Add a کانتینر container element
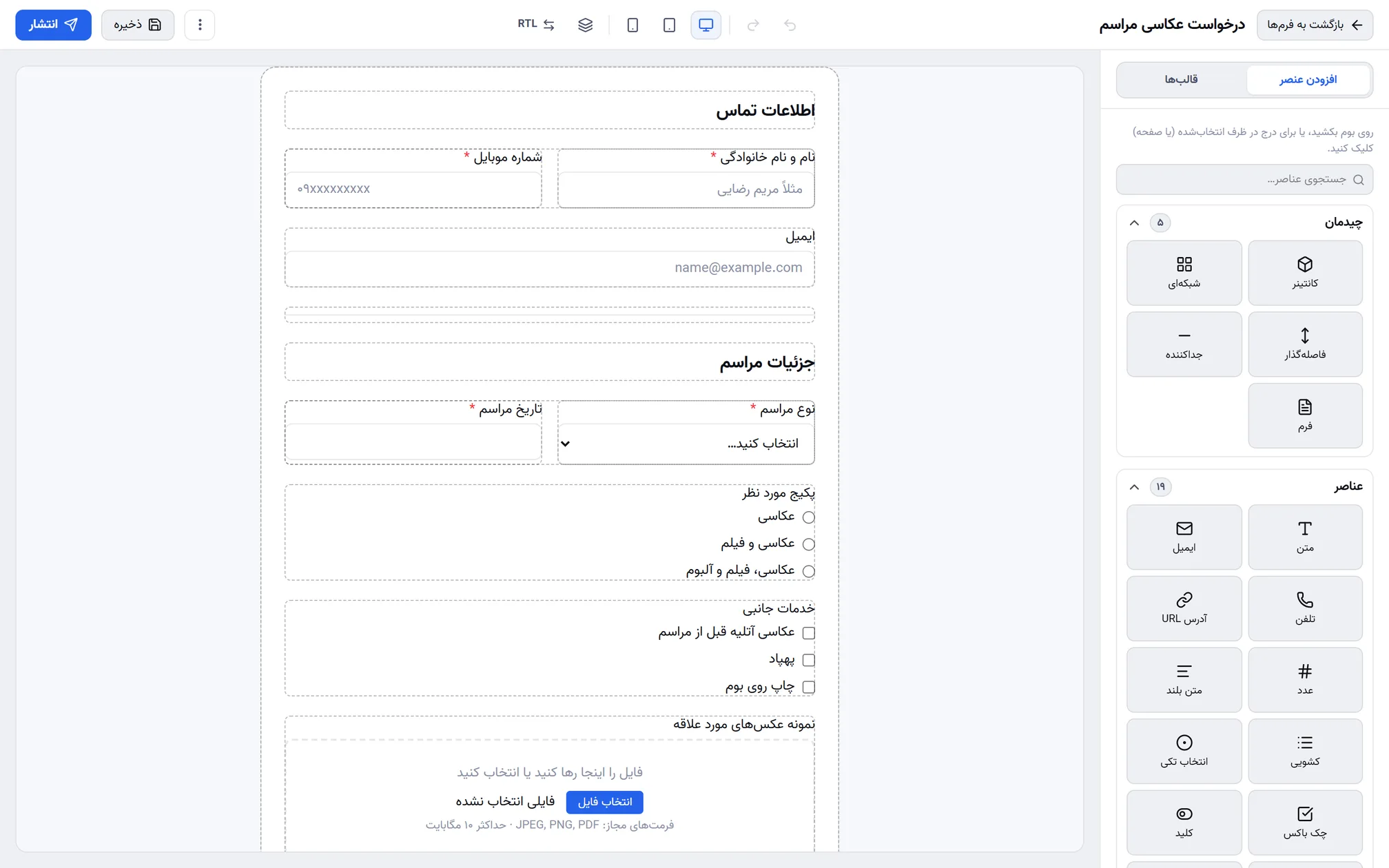The height and width of the screenshot is (868, 1389). (1305, 273)
